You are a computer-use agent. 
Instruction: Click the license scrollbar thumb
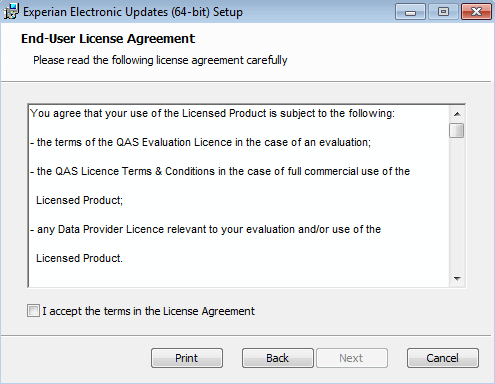click(x=457, y=130)
